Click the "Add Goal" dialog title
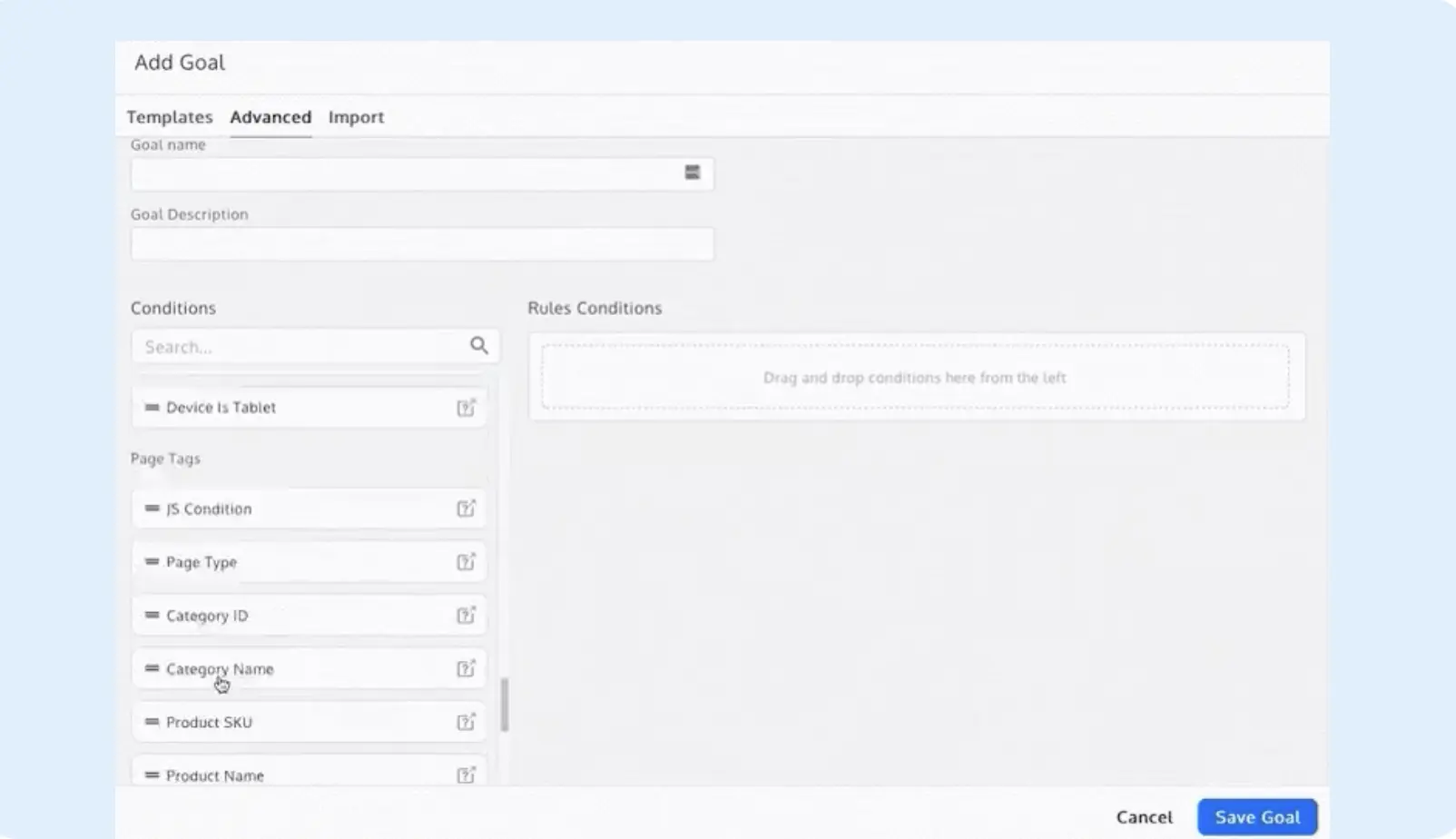1456x839 pixels. [180, 62]
